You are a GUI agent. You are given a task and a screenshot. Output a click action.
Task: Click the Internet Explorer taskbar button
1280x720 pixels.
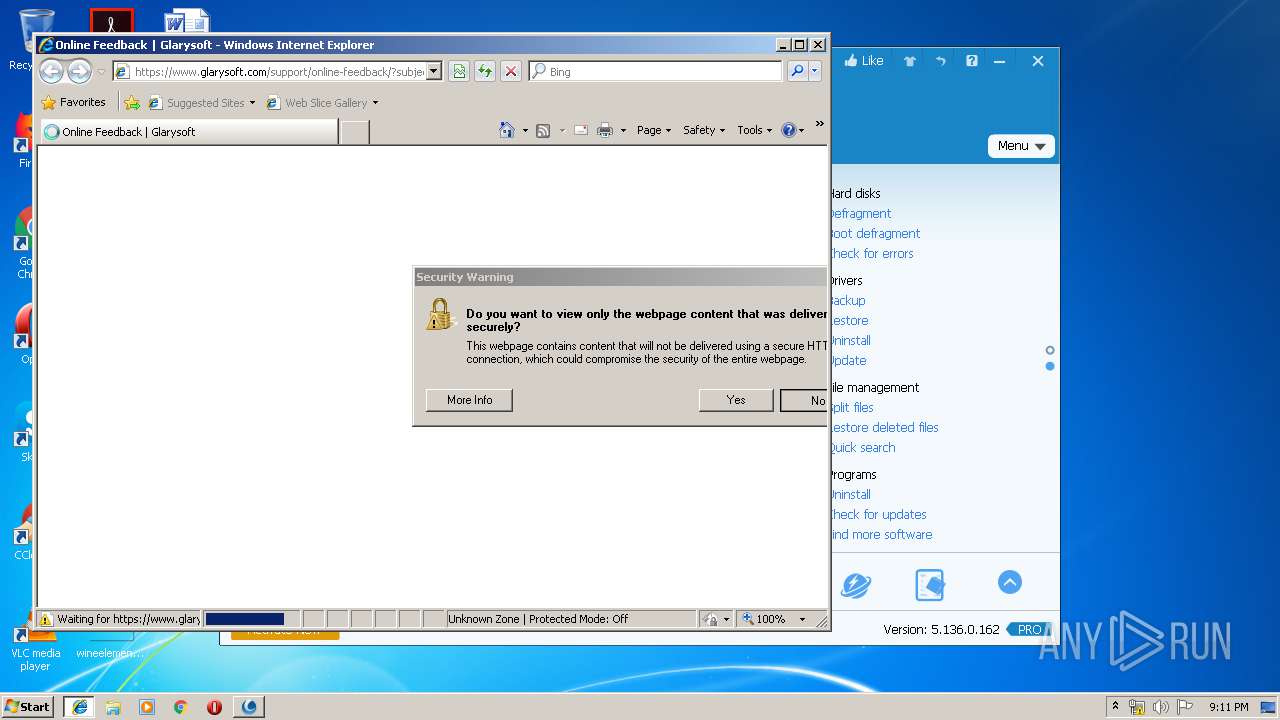tap(80, 706)
